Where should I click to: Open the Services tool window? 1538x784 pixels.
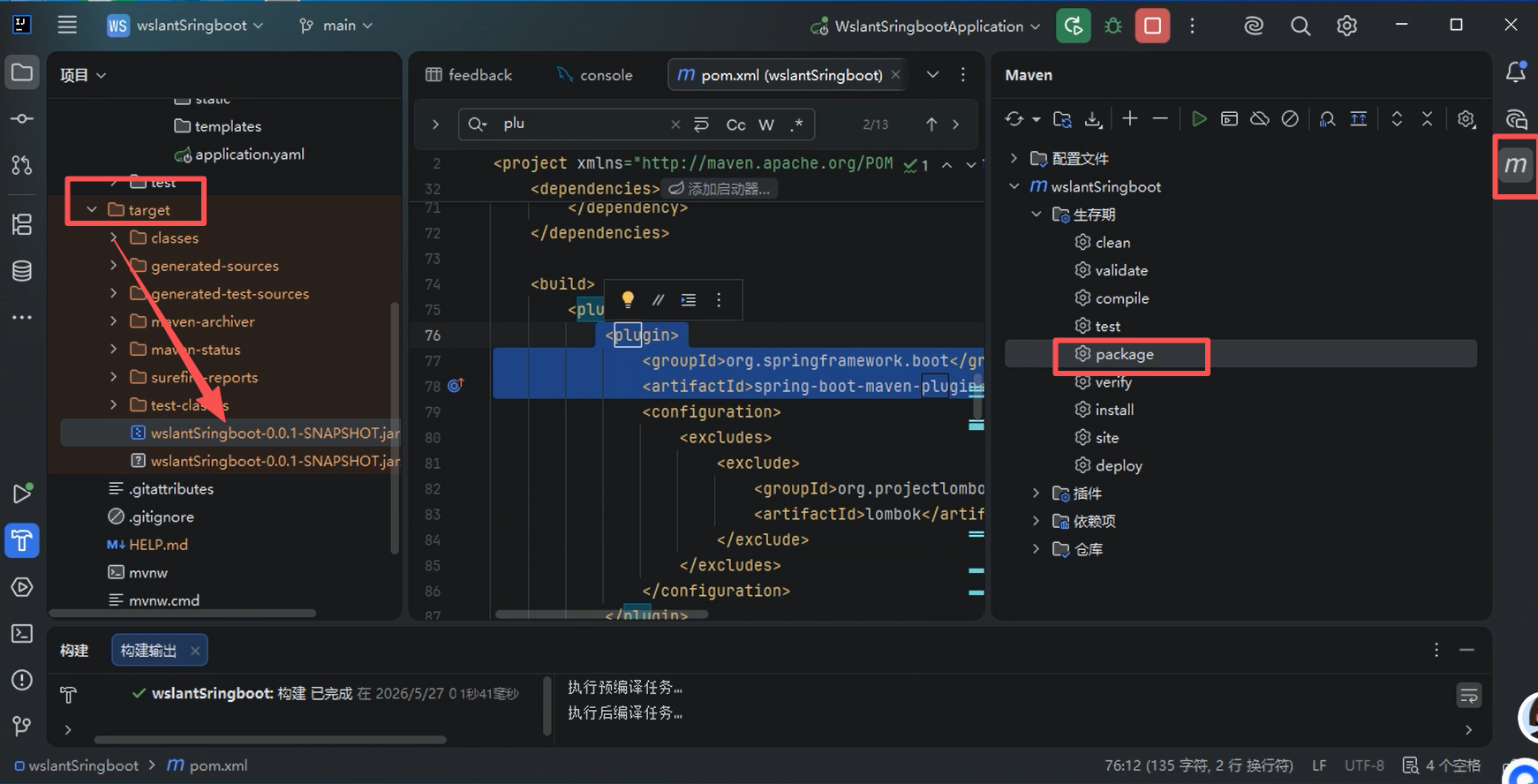click(22, 587)
